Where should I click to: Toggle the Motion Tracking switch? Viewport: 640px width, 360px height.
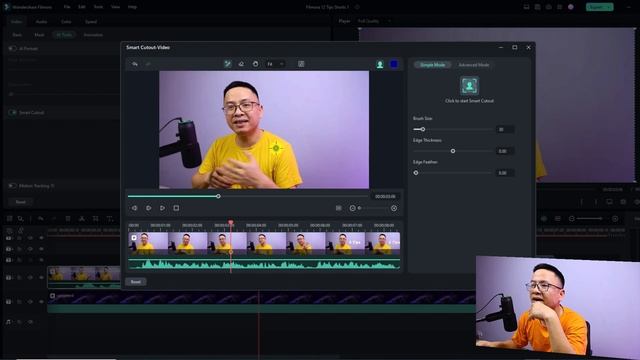click(12, 186)
